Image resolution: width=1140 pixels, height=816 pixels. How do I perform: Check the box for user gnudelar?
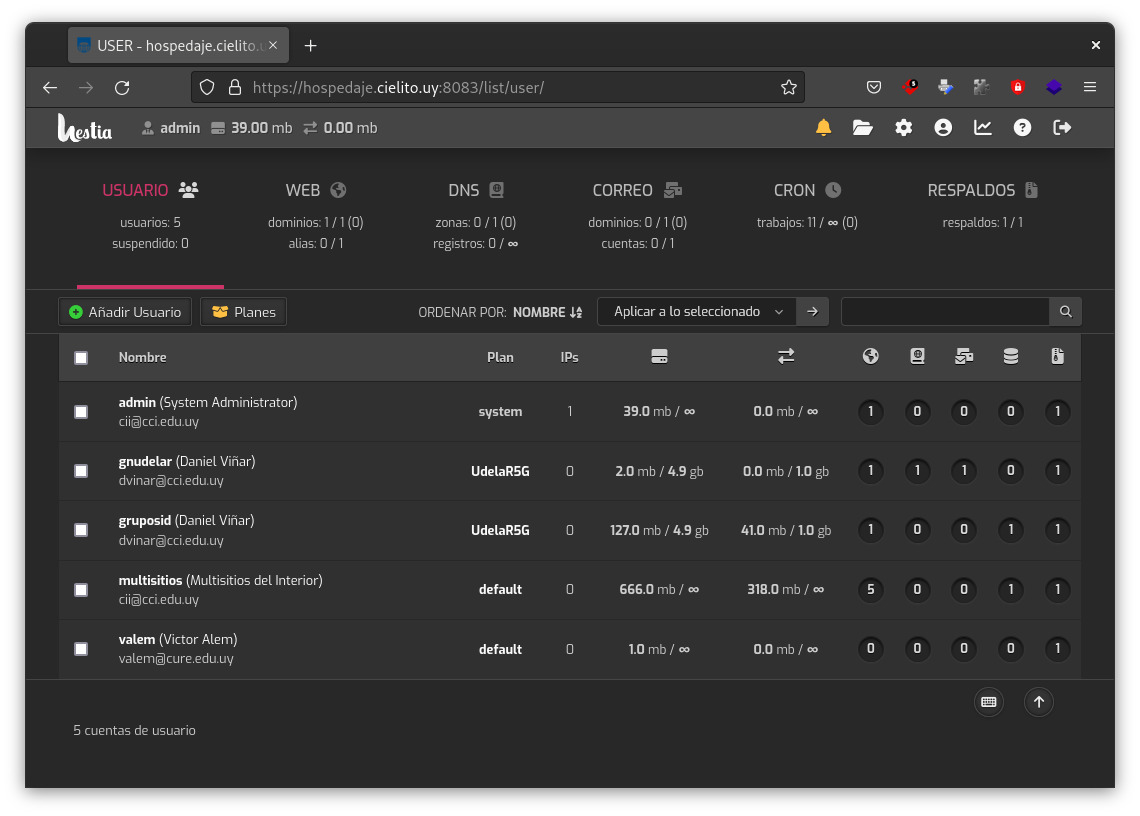[x=81, y=471]
